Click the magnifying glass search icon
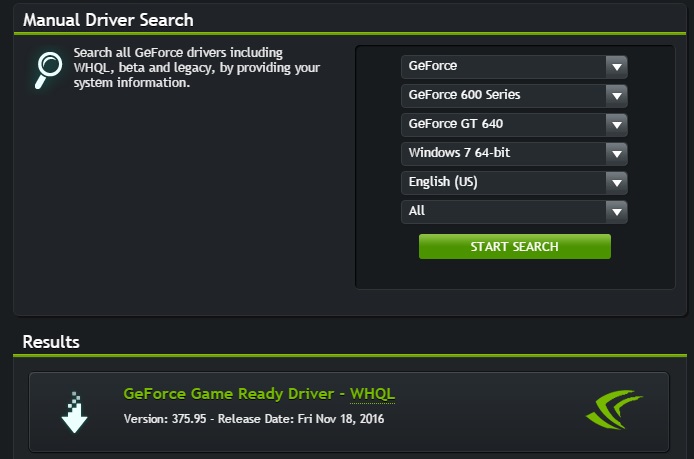 point(48,70)
